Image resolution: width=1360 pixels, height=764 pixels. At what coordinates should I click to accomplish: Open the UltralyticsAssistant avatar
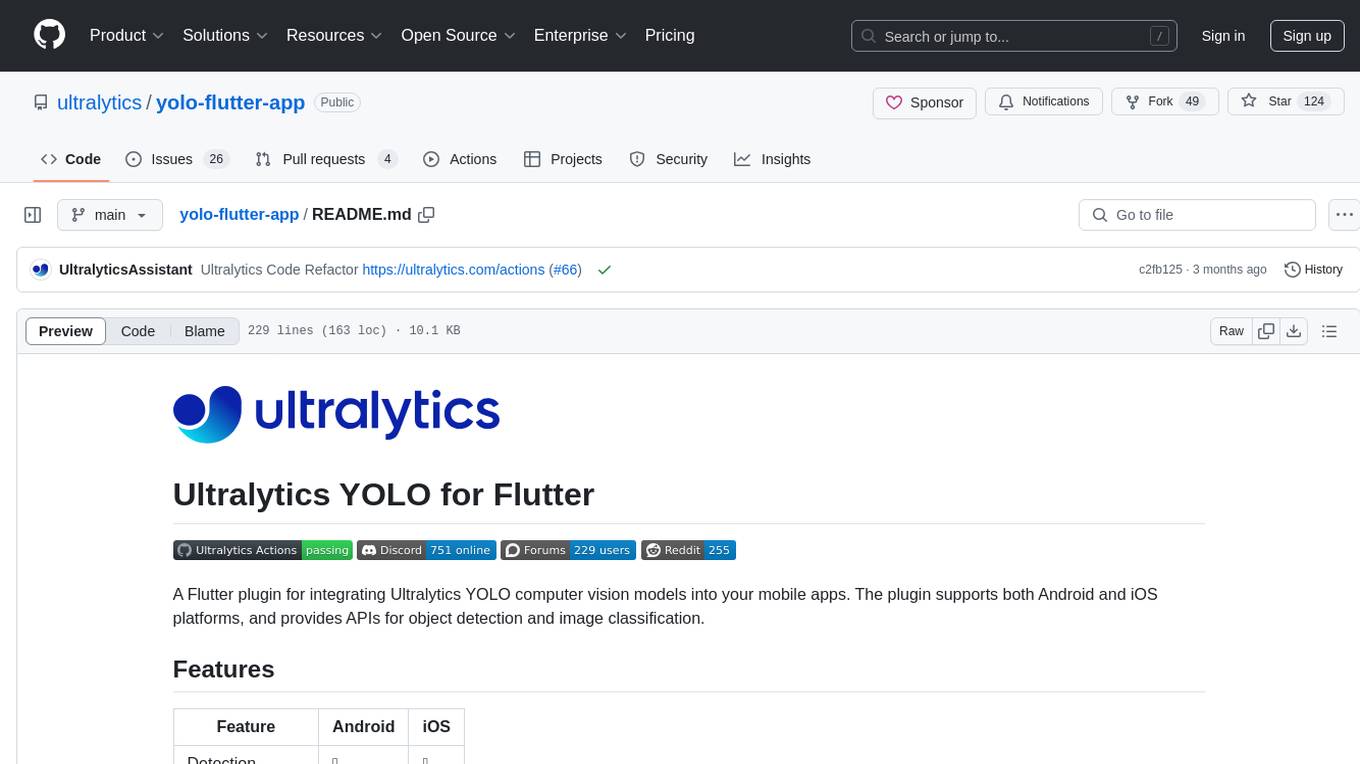[x=41, y=269]
